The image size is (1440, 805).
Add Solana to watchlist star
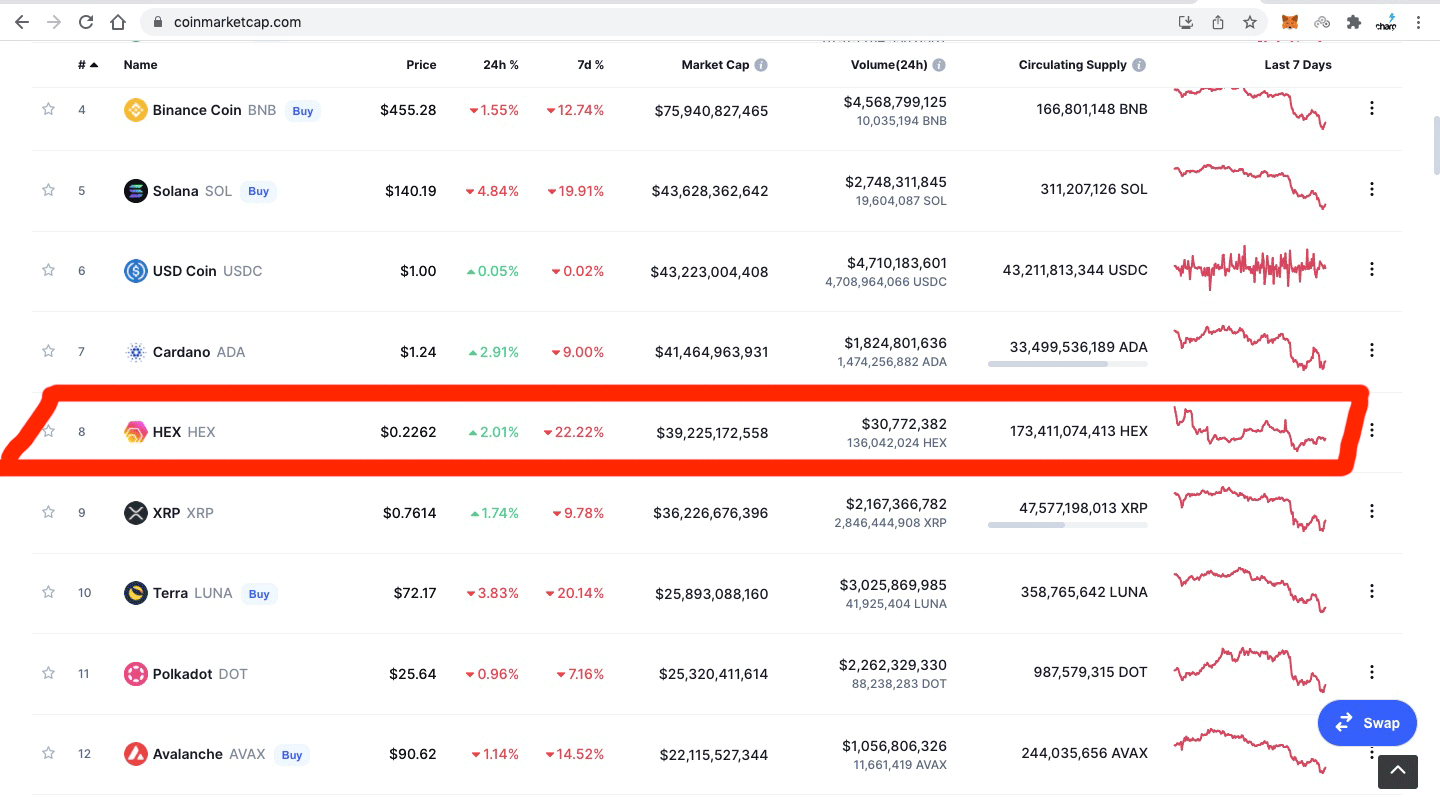click(x=48, y=190)
